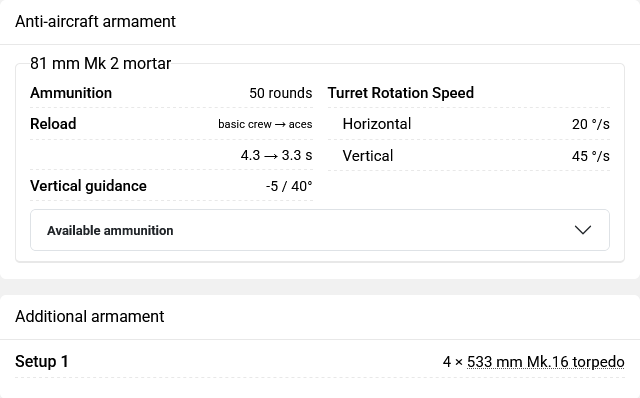Click the 45 °/s vertical speed value
This screenshot has width=640, height=398.
pyautogui.click(x=591, y=156)
